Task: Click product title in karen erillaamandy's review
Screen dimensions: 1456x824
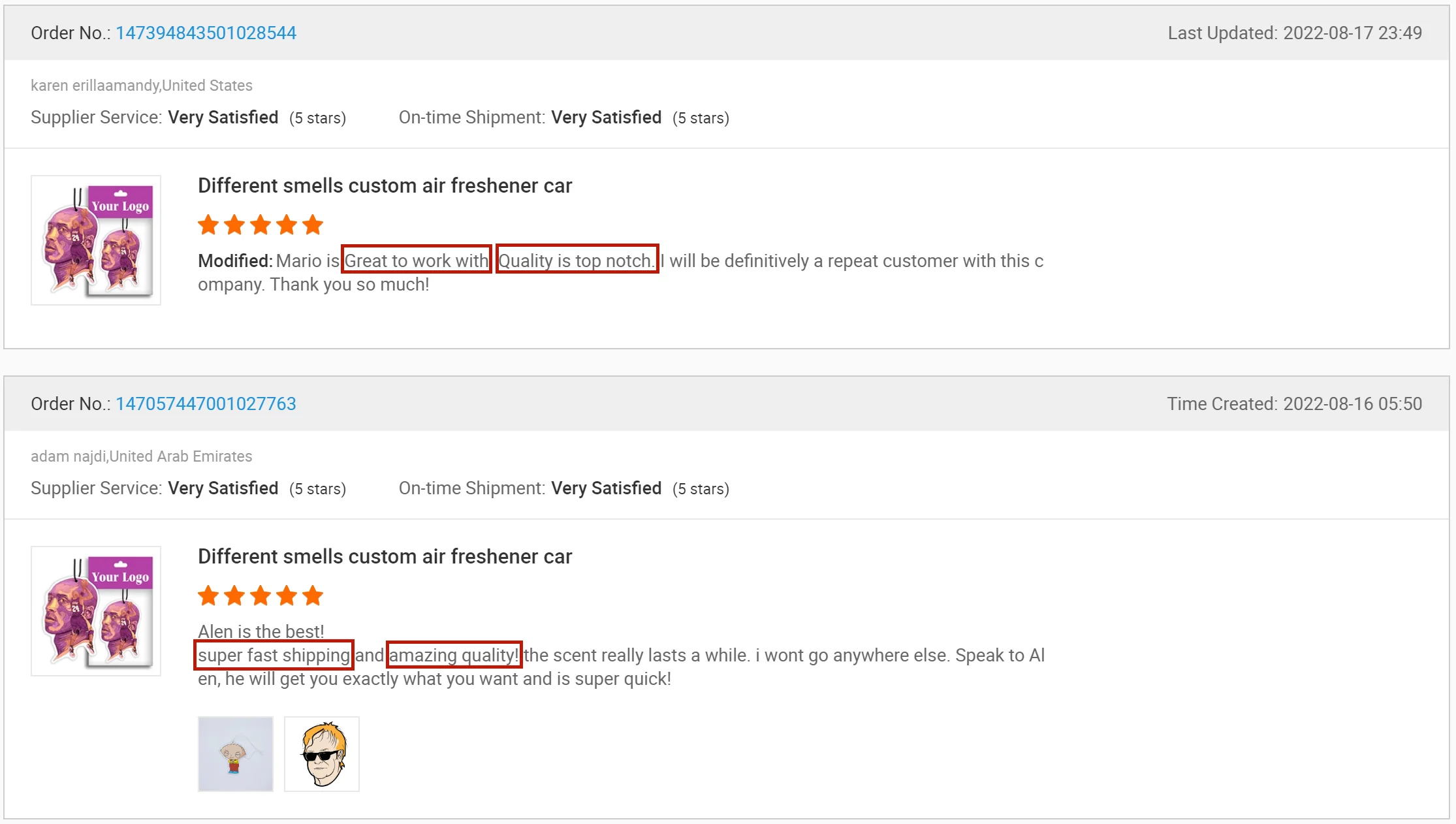Action: 385,185
